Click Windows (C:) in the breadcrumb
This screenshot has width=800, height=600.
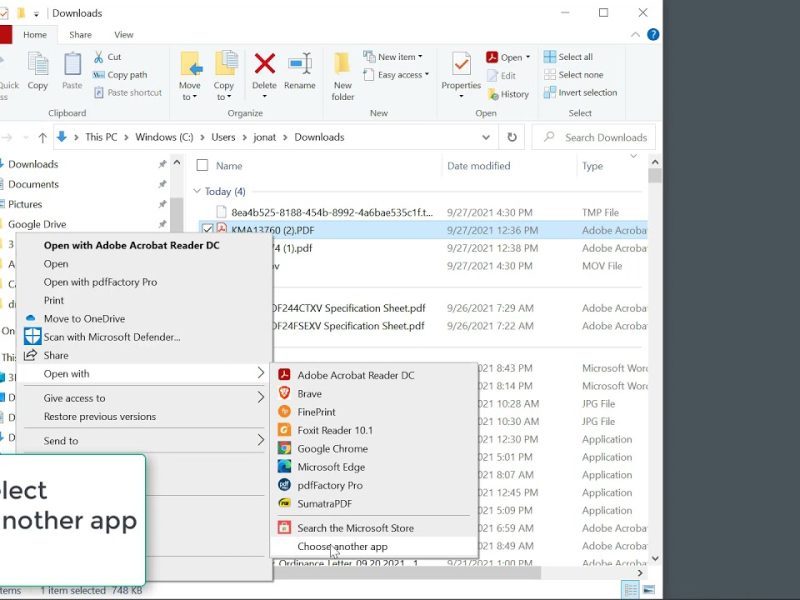coord(164,137)
